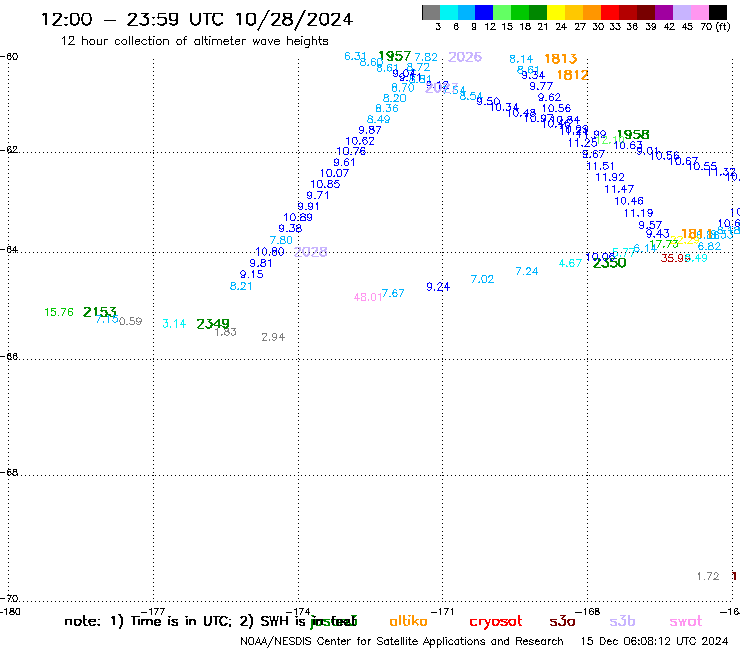Click the blue wave height value 10.07
The width and height of the screenshot is (740, 650).
[x=334, y=173]
